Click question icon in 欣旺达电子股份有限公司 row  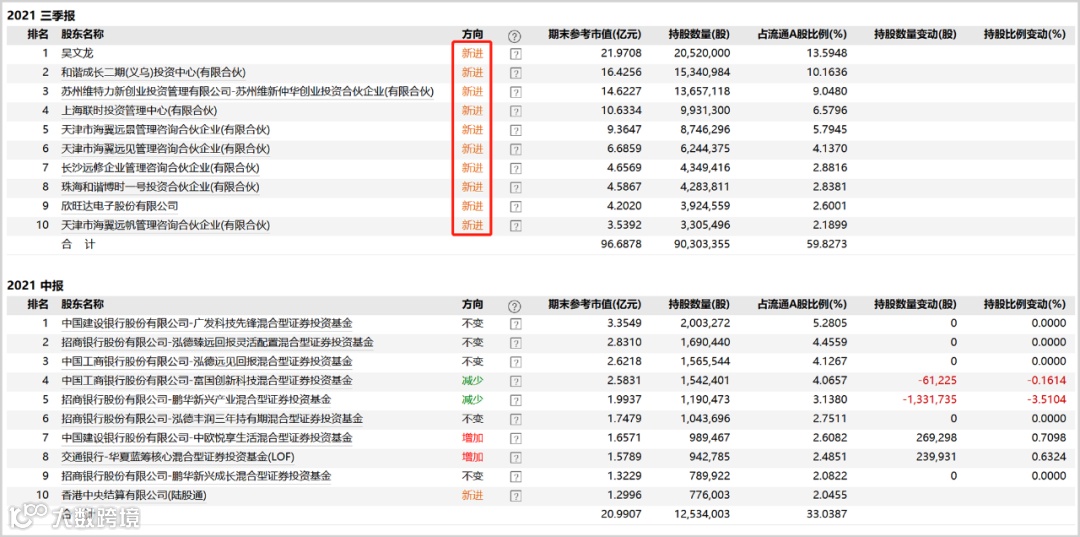(515, 207)
